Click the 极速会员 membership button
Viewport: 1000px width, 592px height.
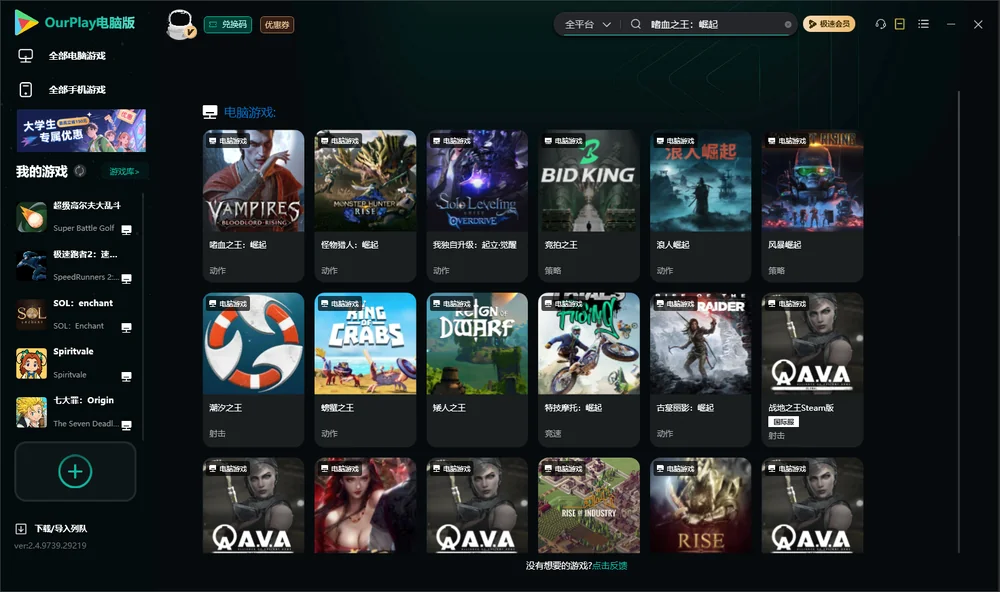829,24
